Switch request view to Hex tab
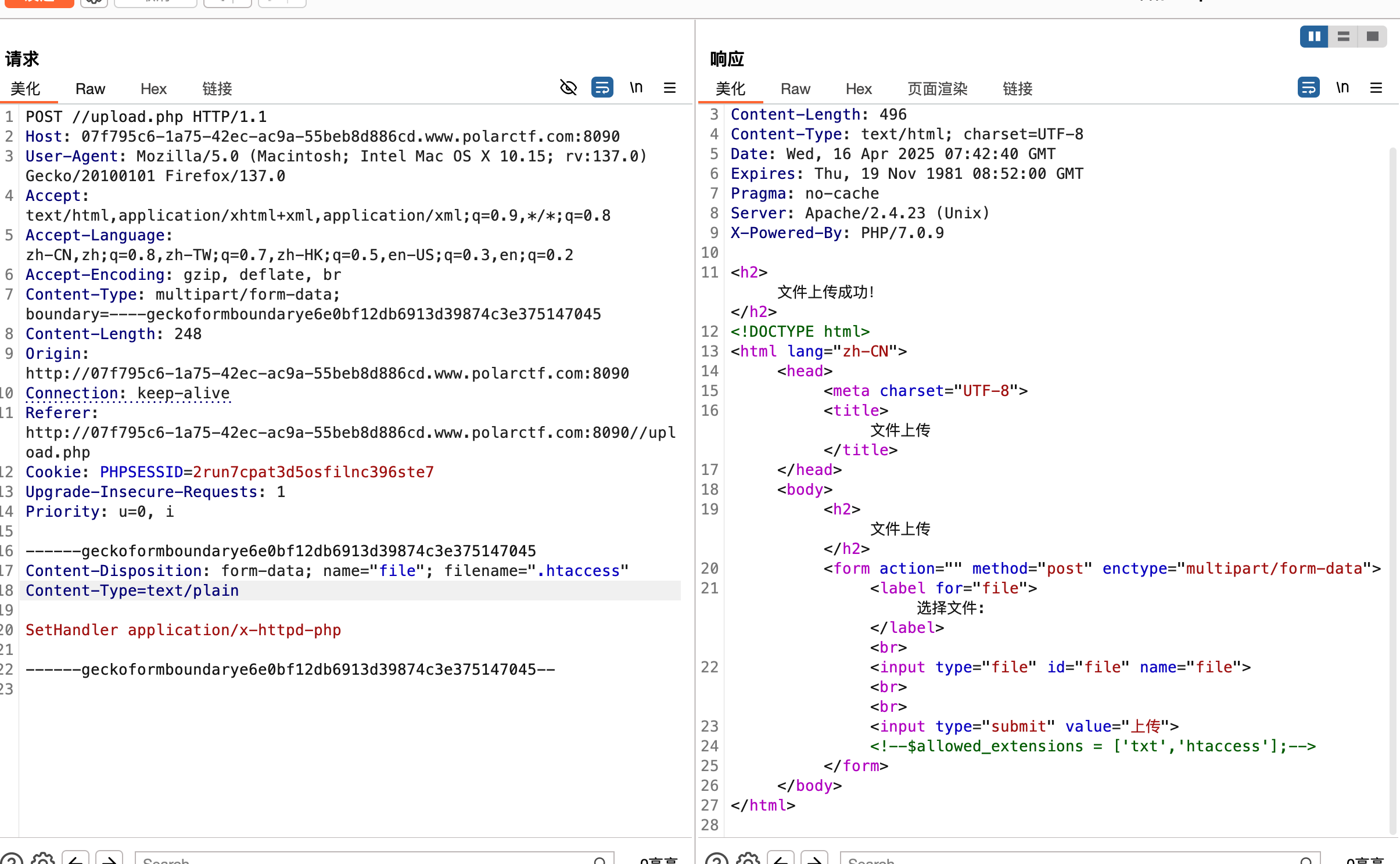The image size is (1400, 864). click(x=153, y=89)
